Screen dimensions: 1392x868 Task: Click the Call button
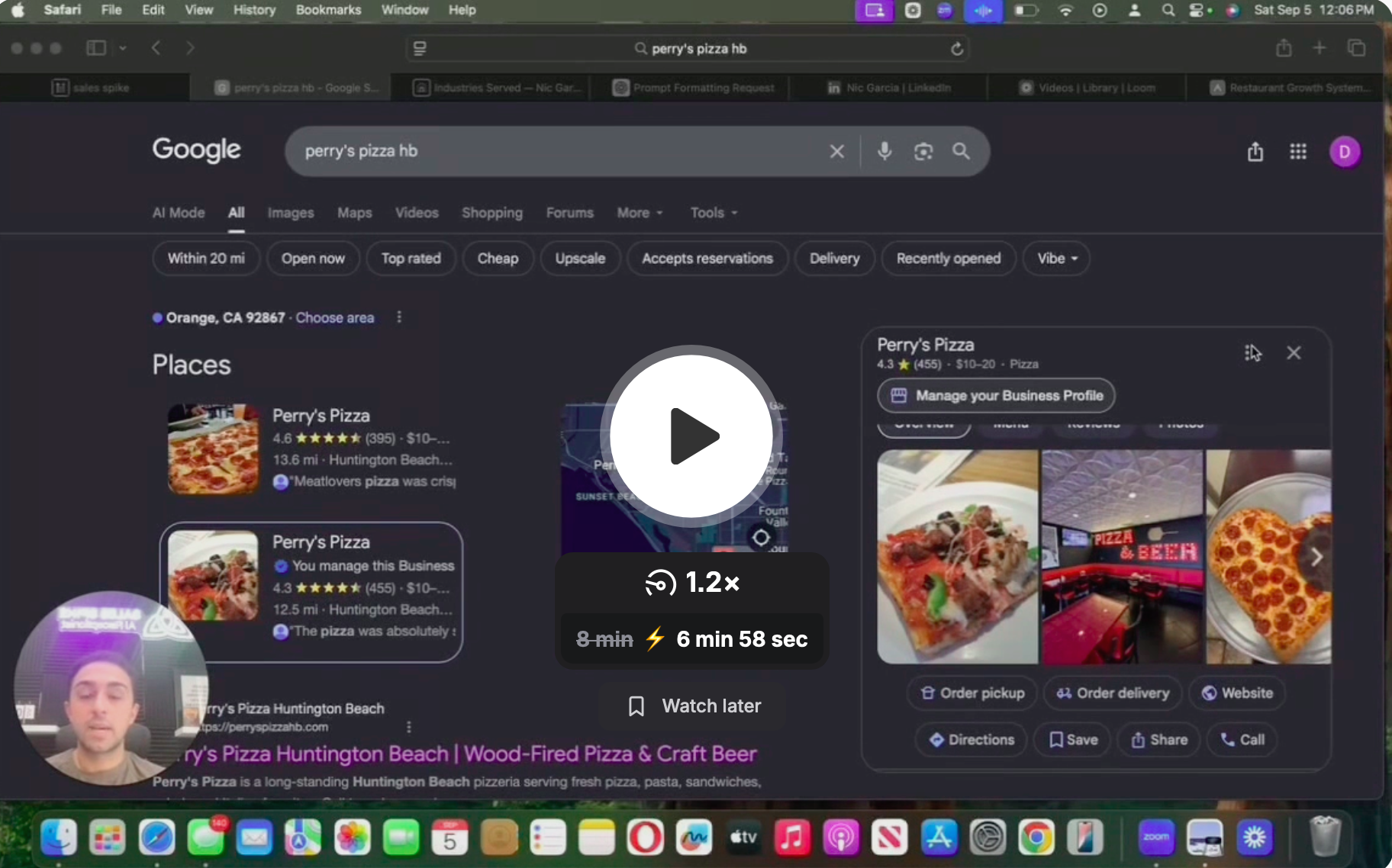(x=1242, y=740)
